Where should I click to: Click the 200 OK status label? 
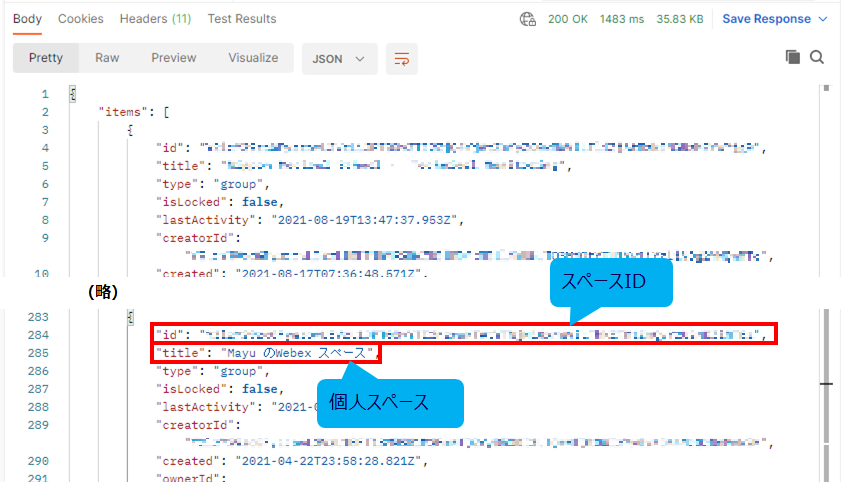coord(568,19)
